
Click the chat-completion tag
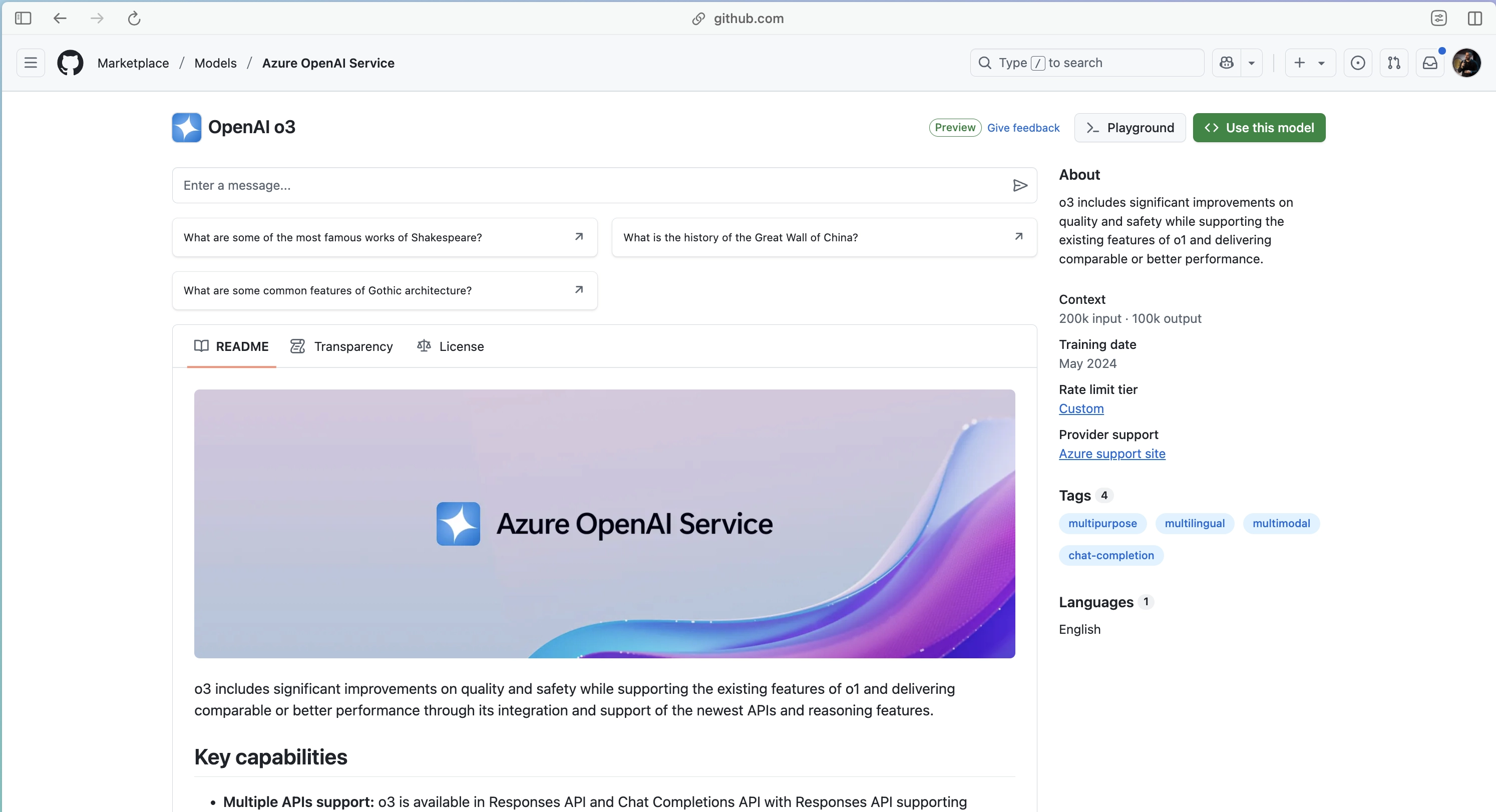(x=1111, y=555)
